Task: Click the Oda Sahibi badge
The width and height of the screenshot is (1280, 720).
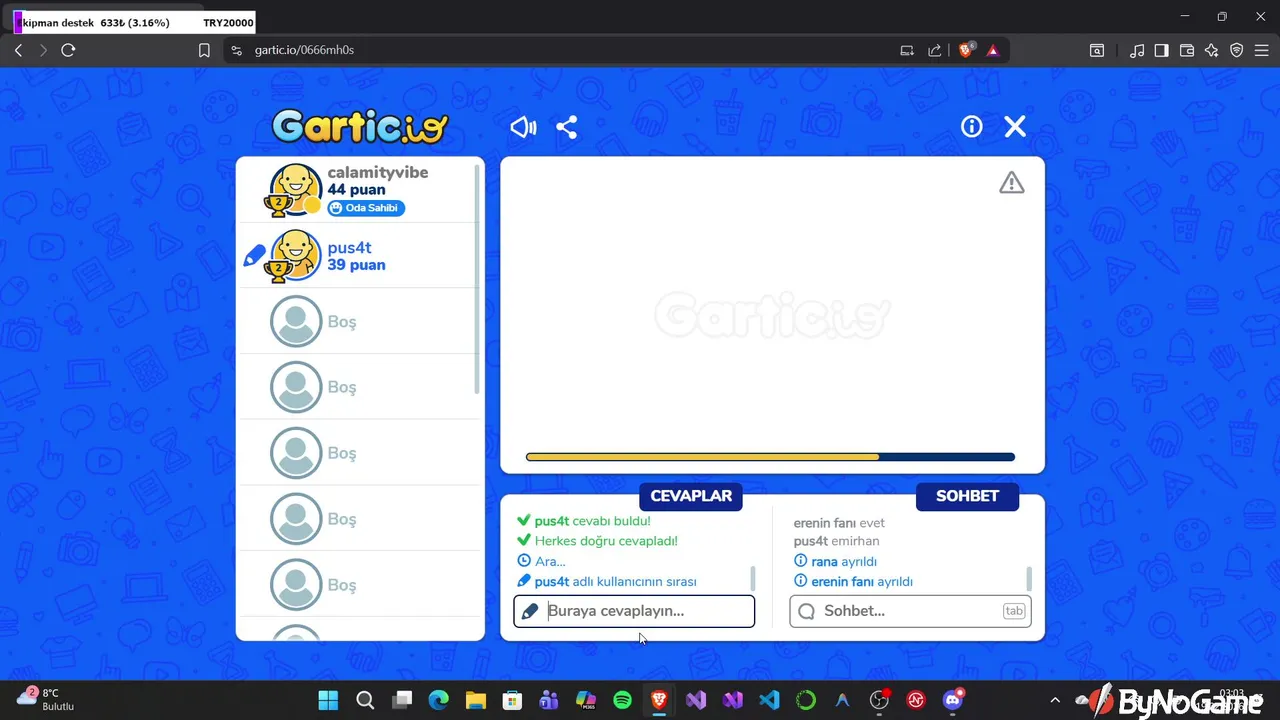Action: [366, 208]
